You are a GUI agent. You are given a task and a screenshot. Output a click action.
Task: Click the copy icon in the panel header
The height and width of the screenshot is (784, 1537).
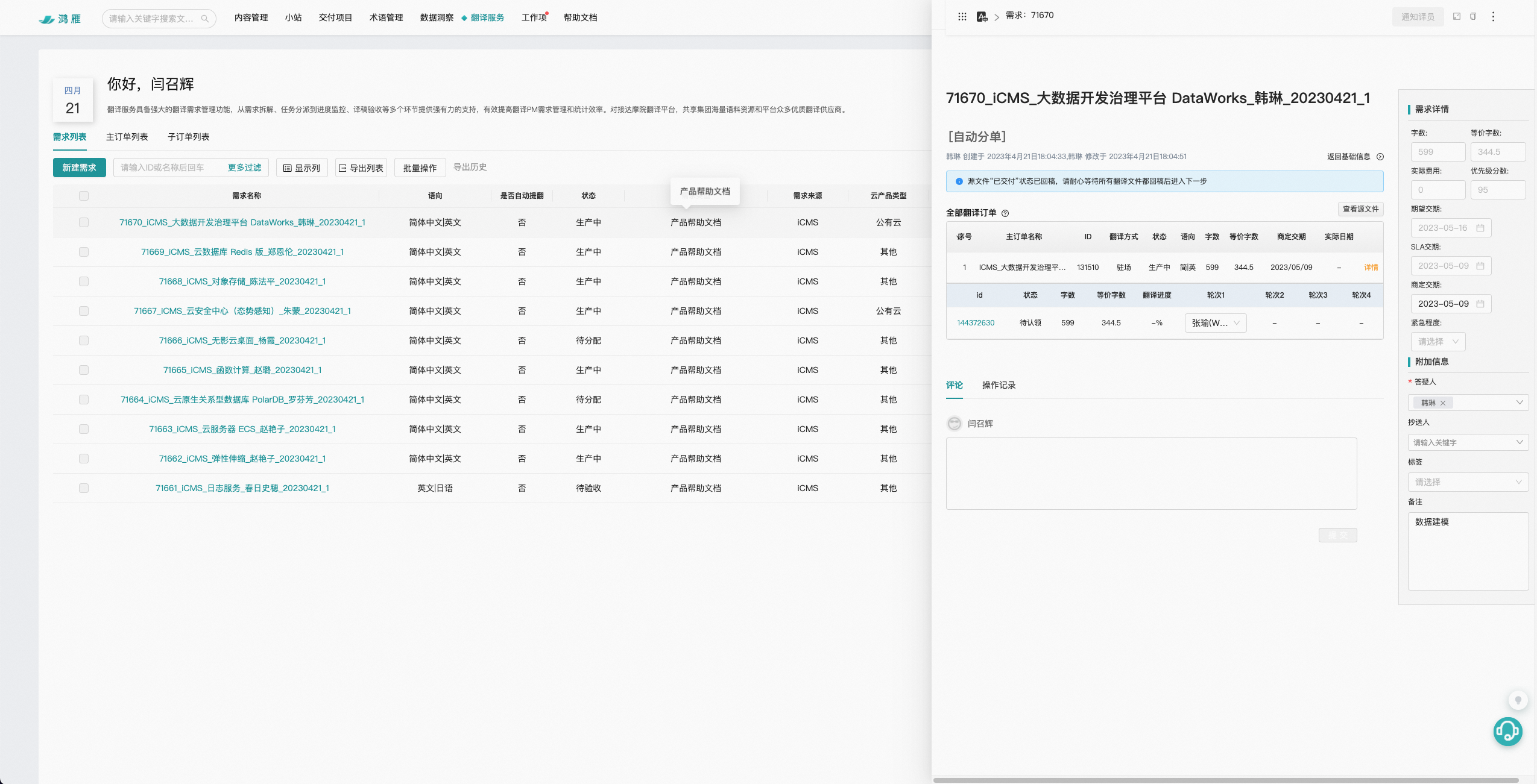point(1473,16)
